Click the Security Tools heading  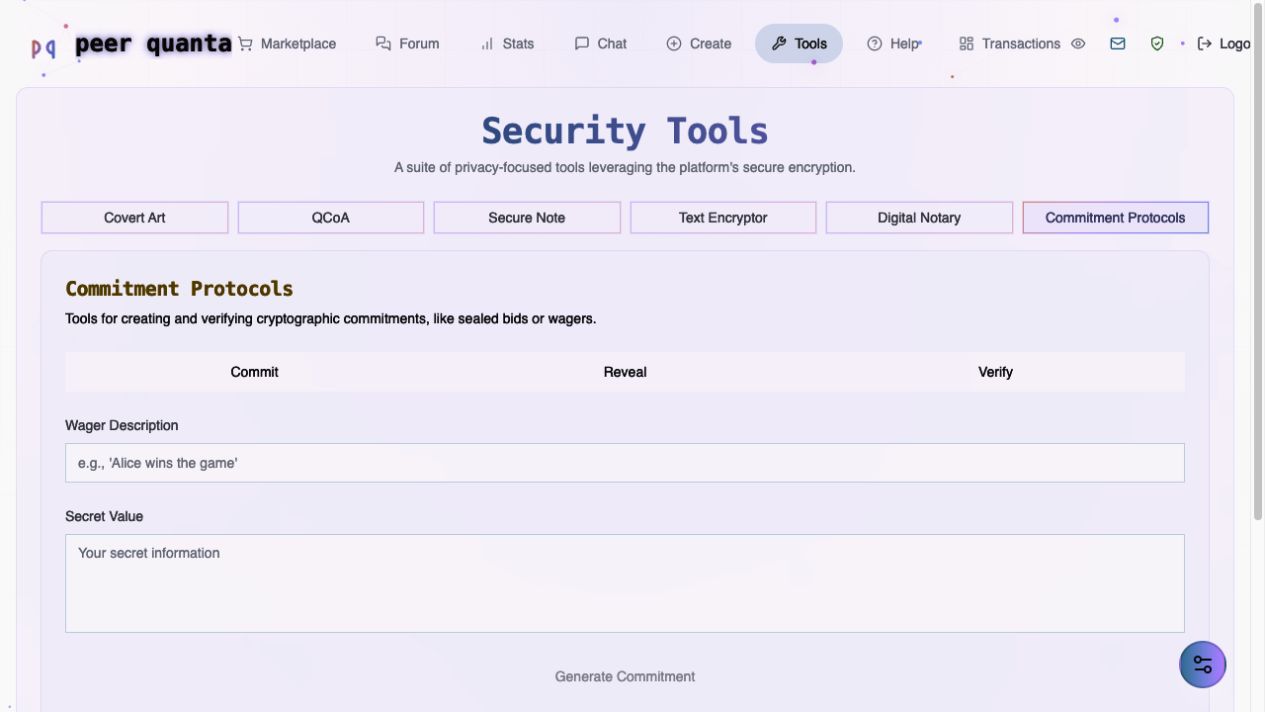(x=625, y=131)
